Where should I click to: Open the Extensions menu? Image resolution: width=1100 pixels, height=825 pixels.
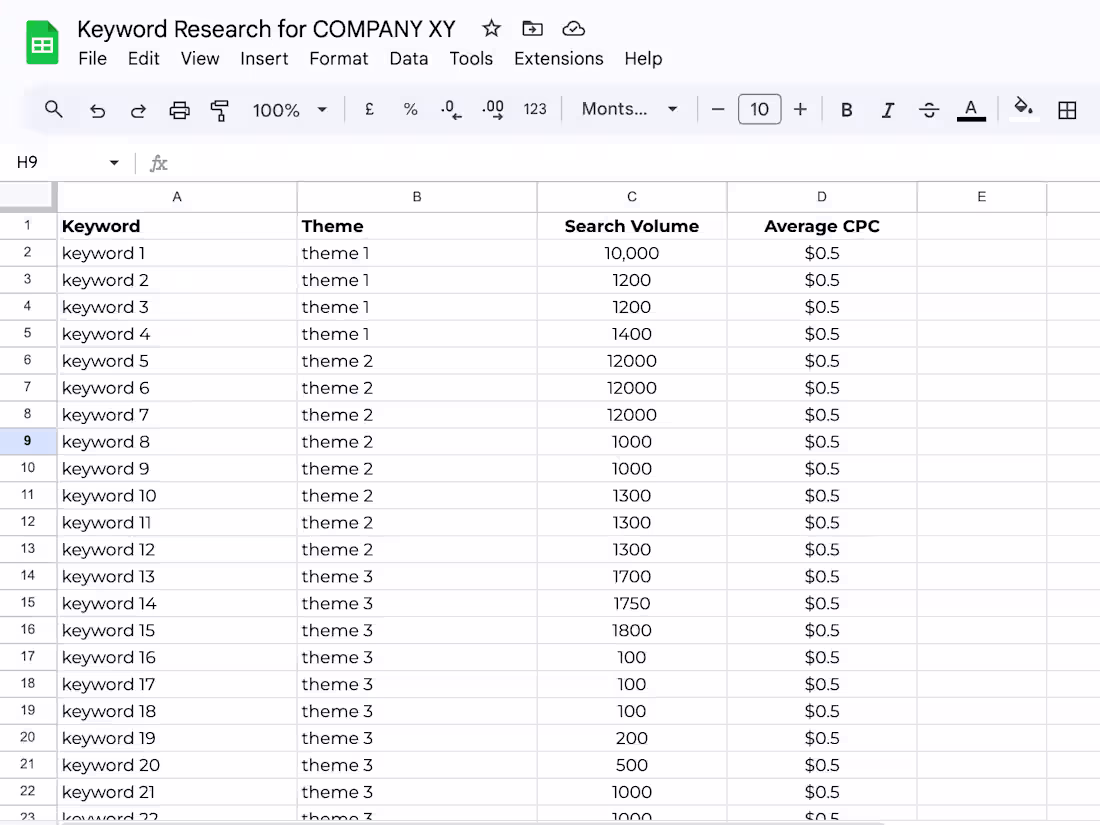click(x=558, y=59)
